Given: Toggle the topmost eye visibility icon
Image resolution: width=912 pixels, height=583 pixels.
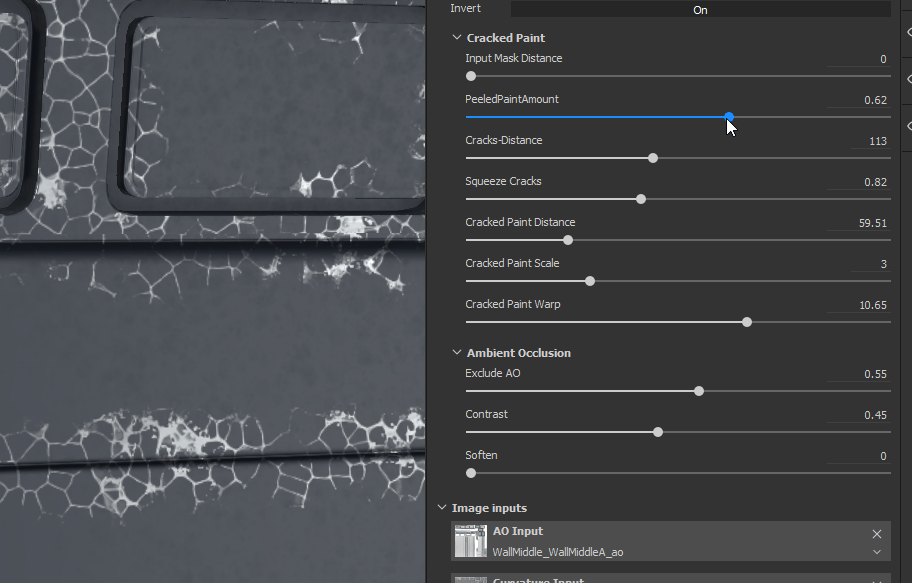Looking at the screenshot, I should [x=908, y=33].
